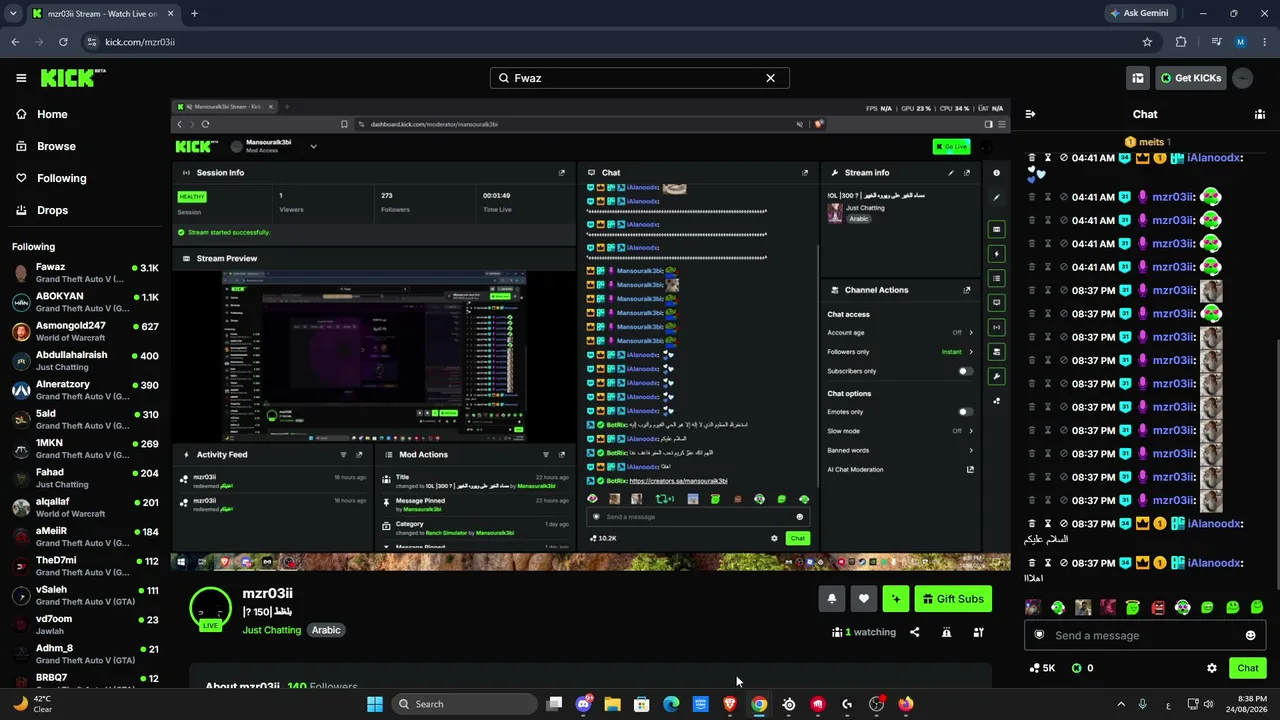This screenshot has height=720, width=1280.
Task: Open 1MKN channel in sidebar
Action: tap(85, 449)
